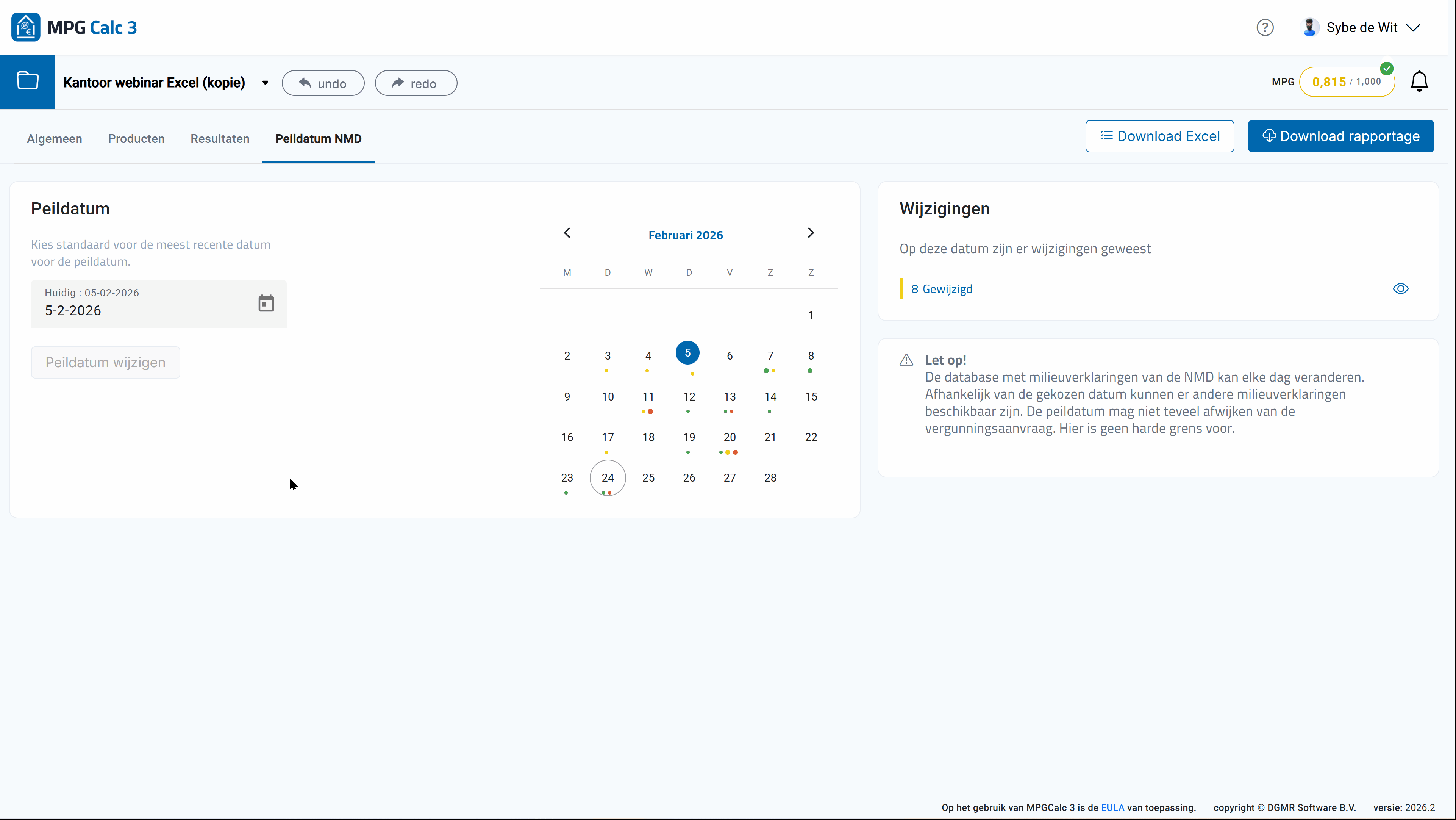
Task: Click the notifications bell icon
Action: (1419, 82)
